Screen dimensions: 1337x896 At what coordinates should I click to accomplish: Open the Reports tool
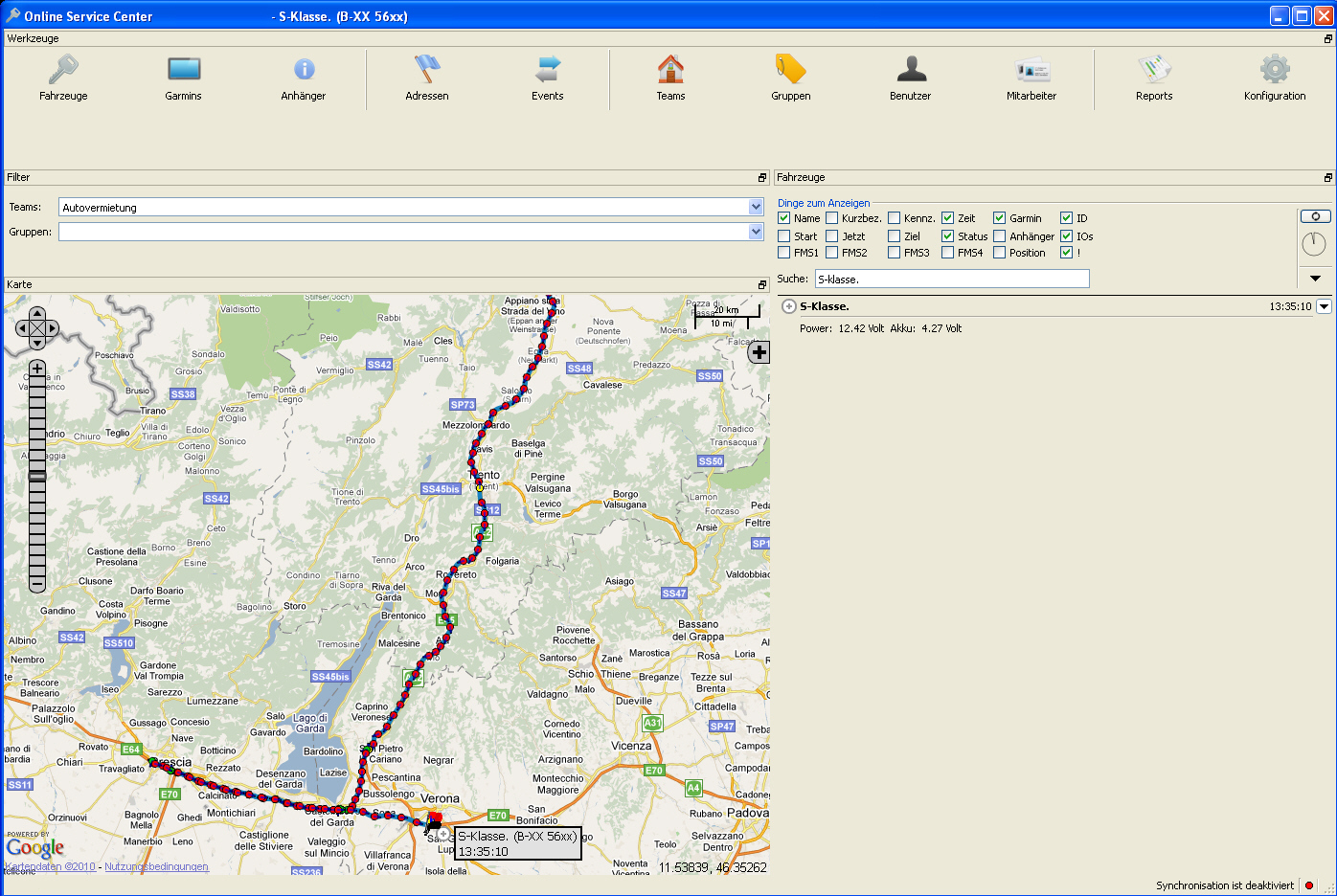(1154, 78)
